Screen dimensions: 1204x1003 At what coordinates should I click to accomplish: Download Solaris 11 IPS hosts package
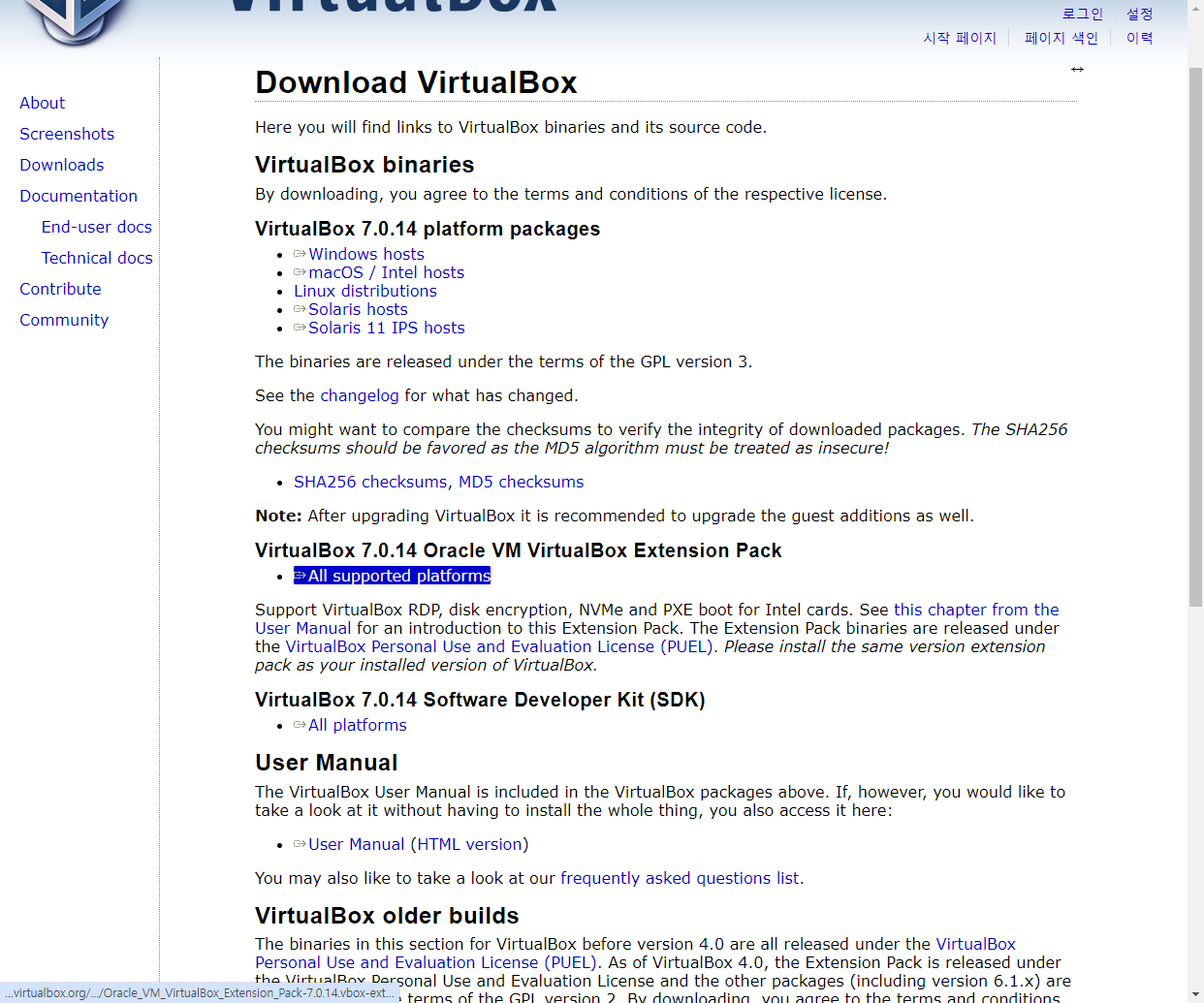379,328
